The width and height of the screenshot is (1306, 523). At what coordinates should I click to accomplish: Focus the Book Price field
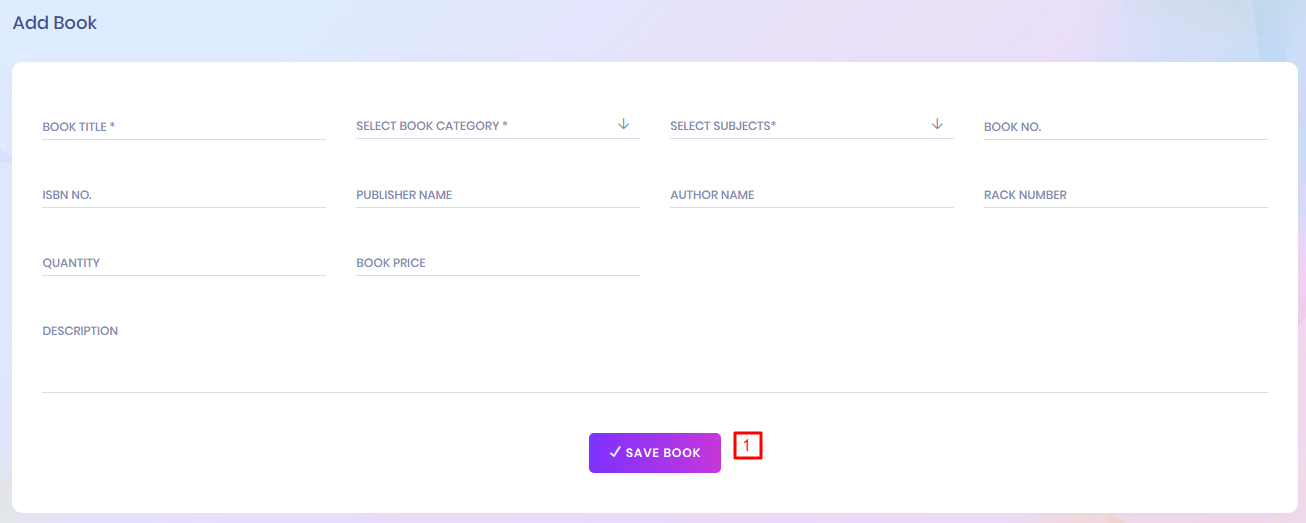tap(497, 263)
